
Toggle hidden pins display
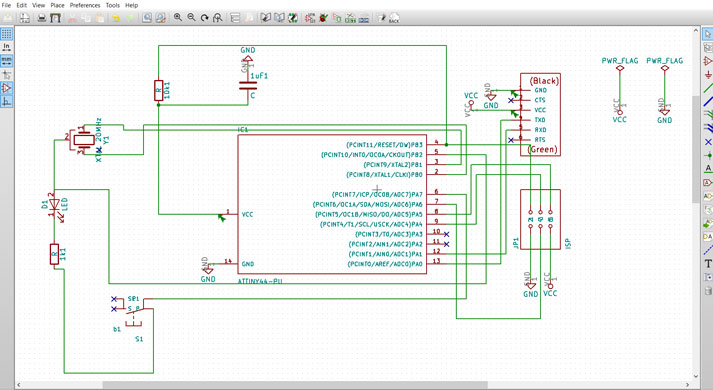tap(6, 88)
